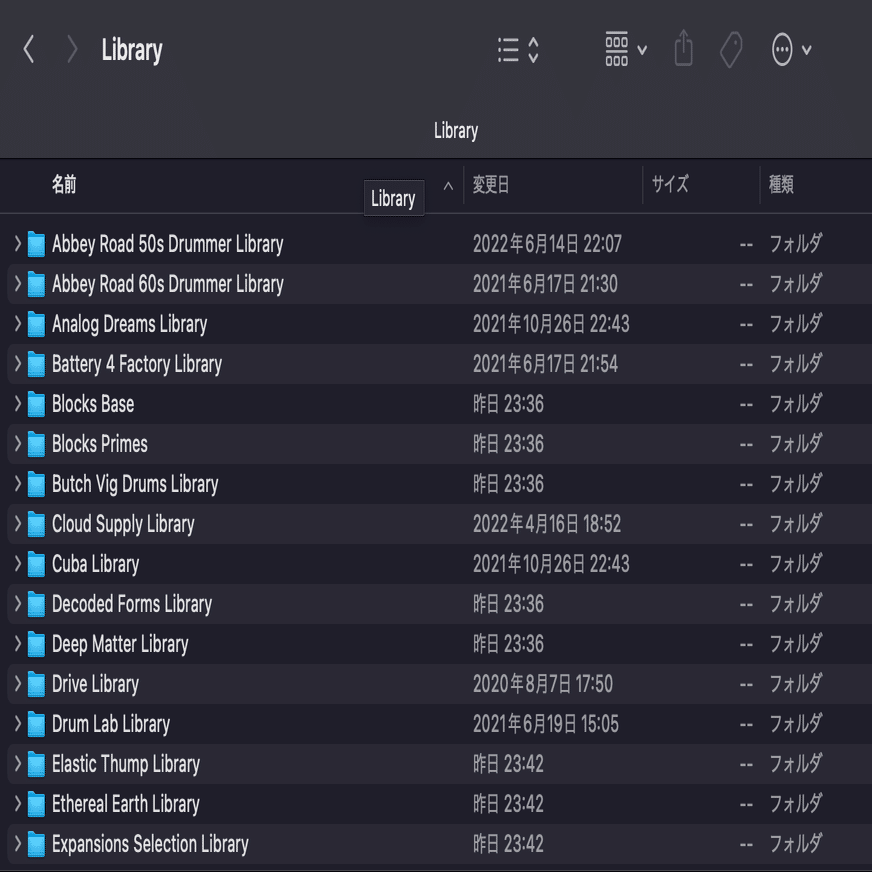Select the Ethereal Earth Library name
Image resolution: width=872 pixels, height=872 pixels.
tap(126, 805)
